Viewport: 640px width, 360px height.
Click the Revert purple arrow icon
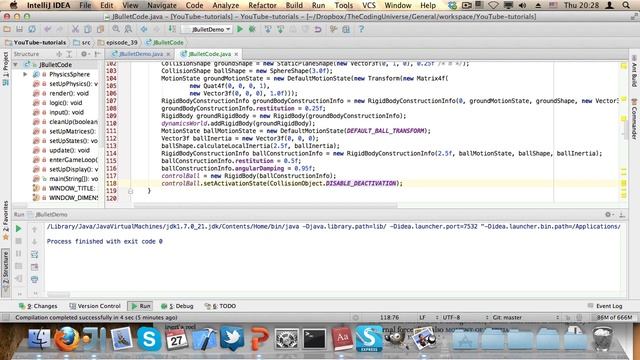[x=318, y=29]
